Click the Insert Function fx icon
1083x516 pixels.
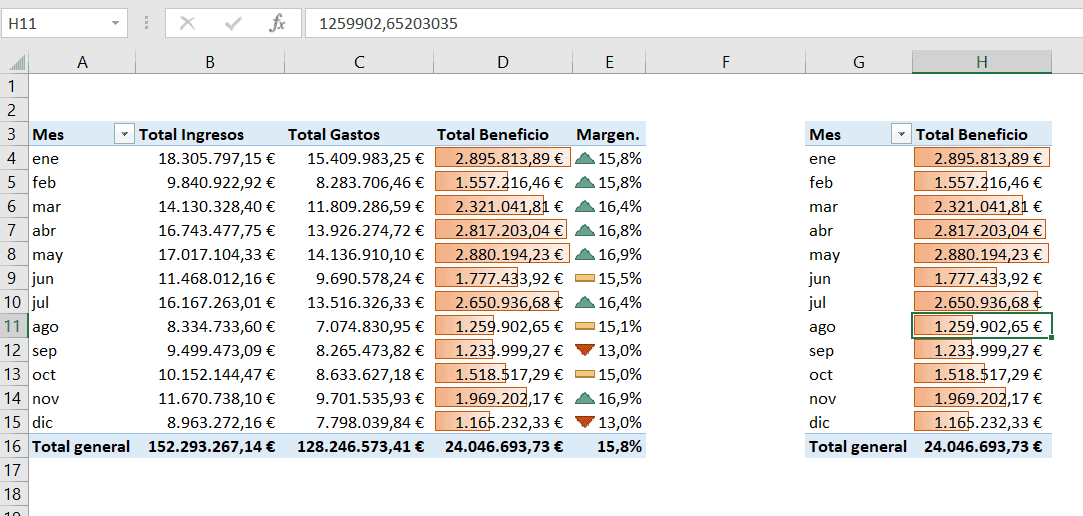coord(277,23)
